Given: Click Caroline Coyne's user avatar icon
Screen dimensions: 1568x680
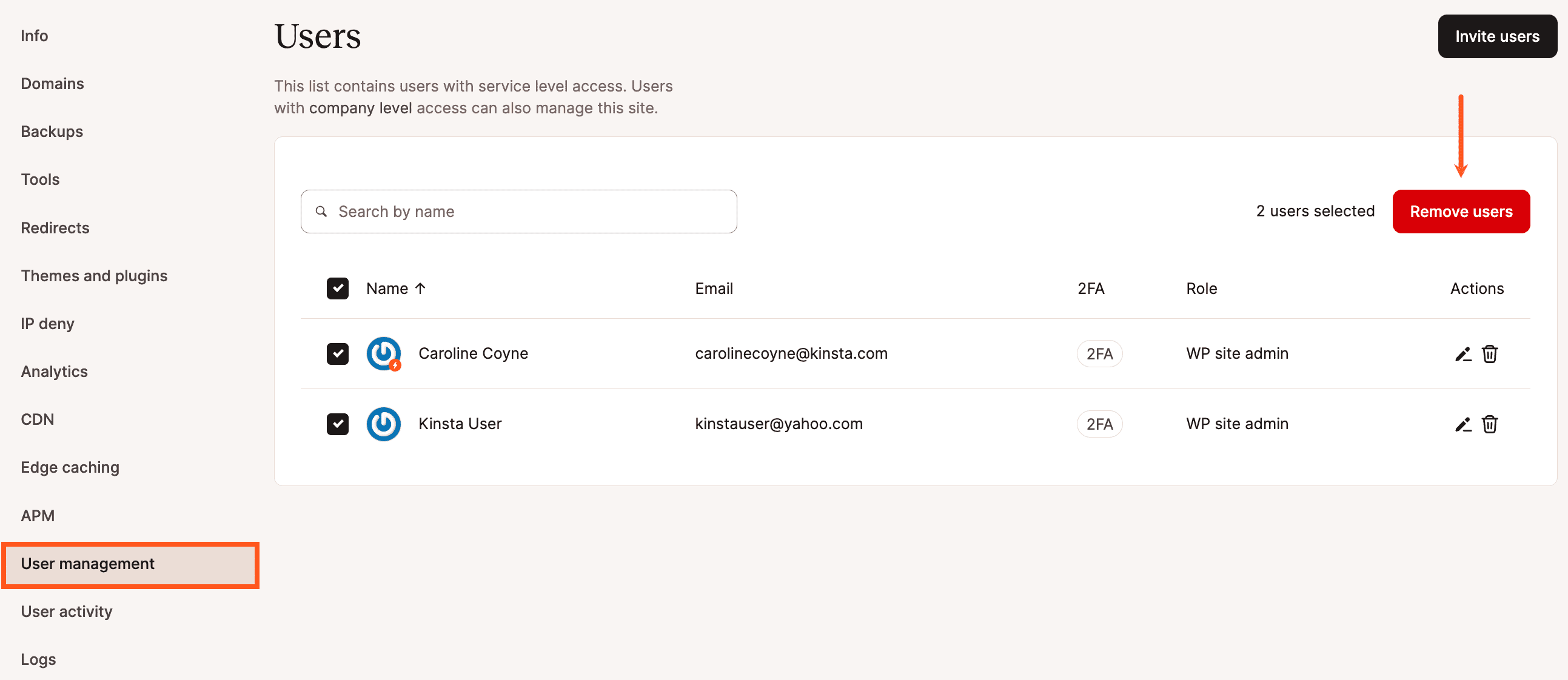Looking at the screenshot, I should [385, 353].
